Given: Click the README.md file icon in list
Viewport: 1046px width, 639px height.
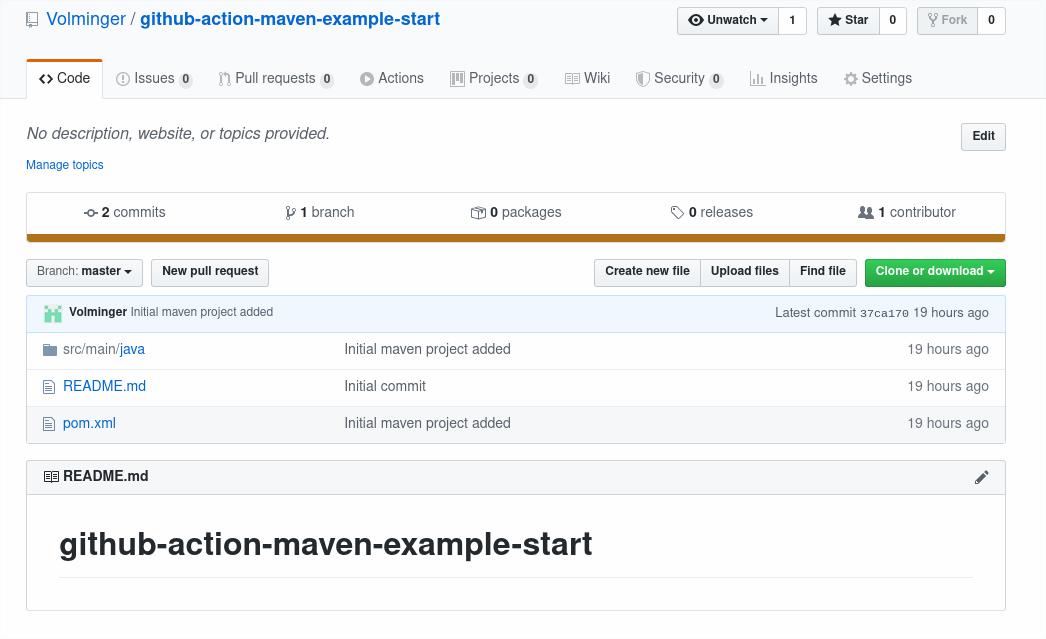Looking at the screenshot, I should [x=49, y=387].
